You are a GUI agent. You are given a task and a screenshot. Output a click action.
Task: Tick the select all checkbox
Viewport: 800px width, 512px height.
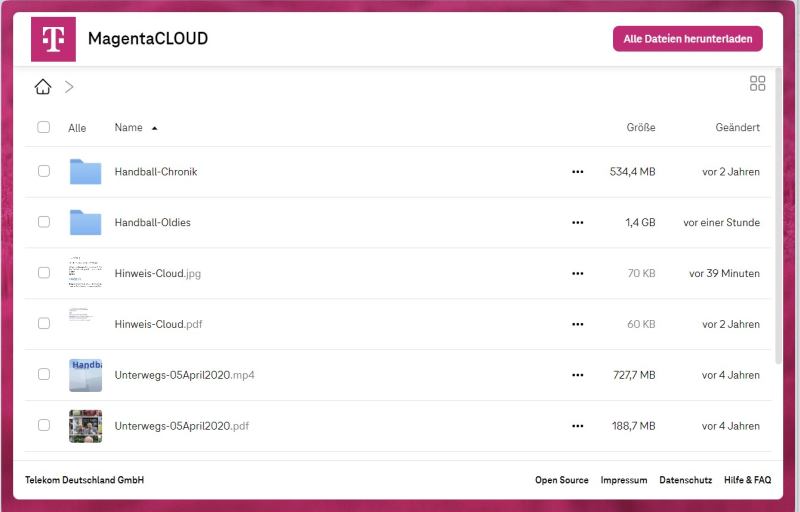(x=43, y=127)
